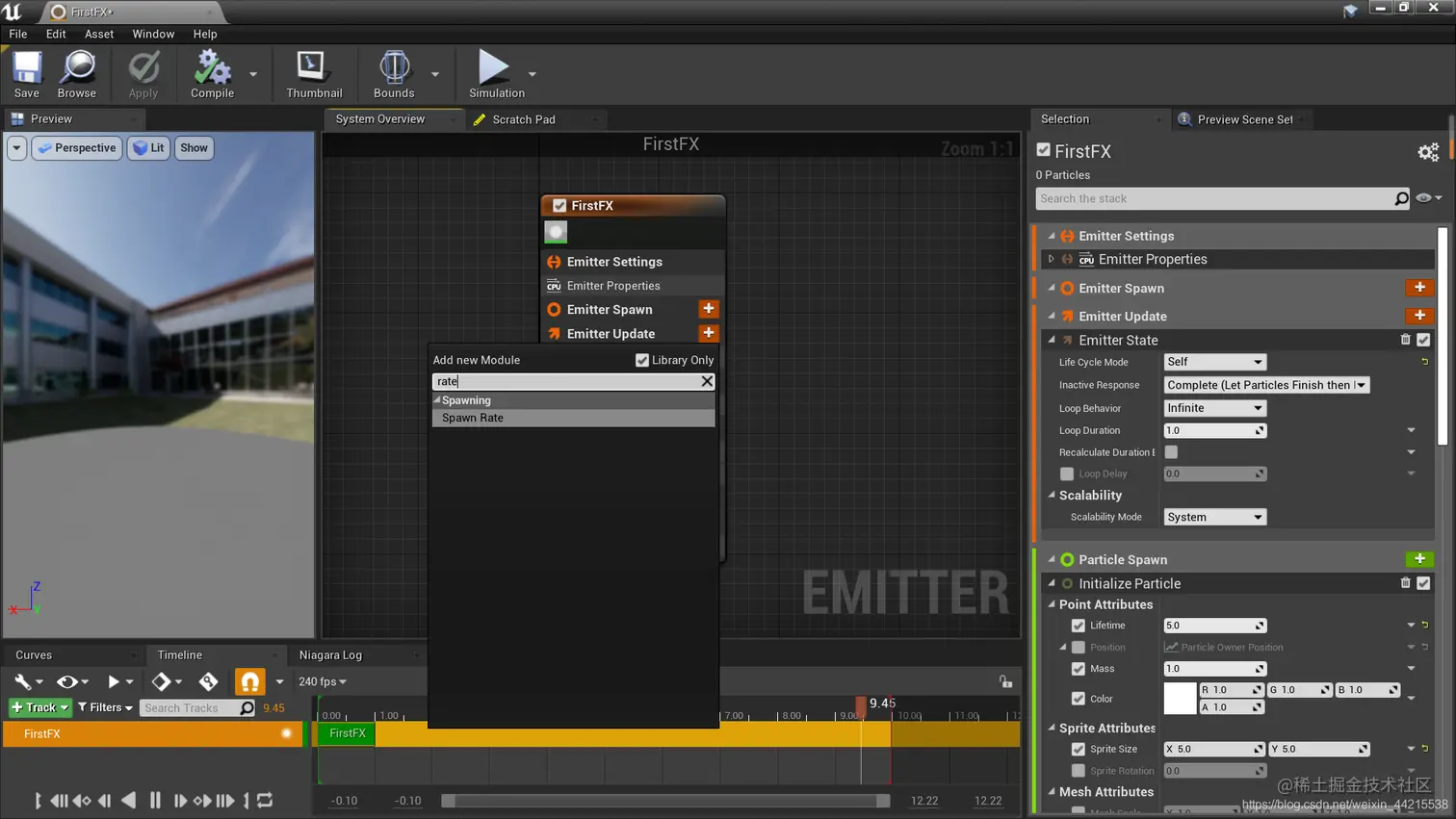The height and width of the screenshot is (819, 1456).
Task: Clear the module search text
Action: point(707,381)
